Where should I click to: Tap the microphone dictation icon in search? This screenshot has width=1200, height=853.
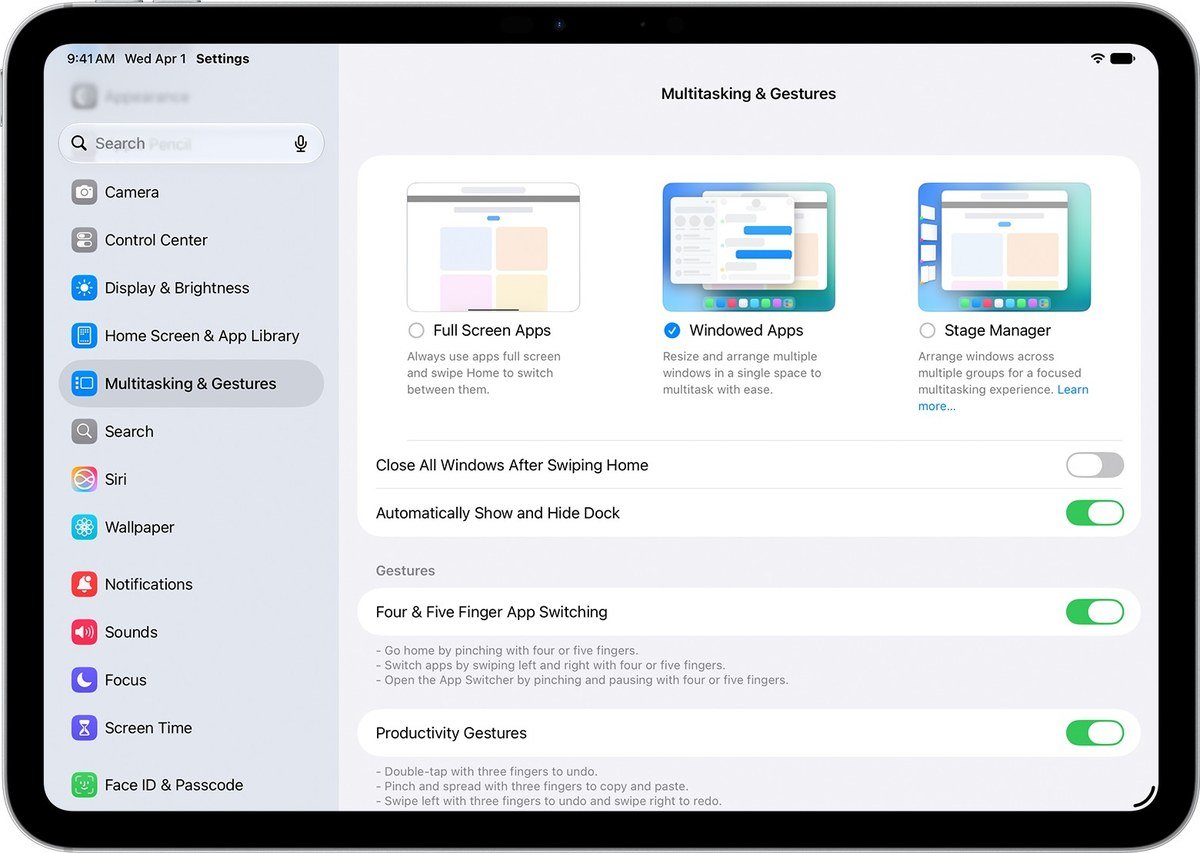301,144
